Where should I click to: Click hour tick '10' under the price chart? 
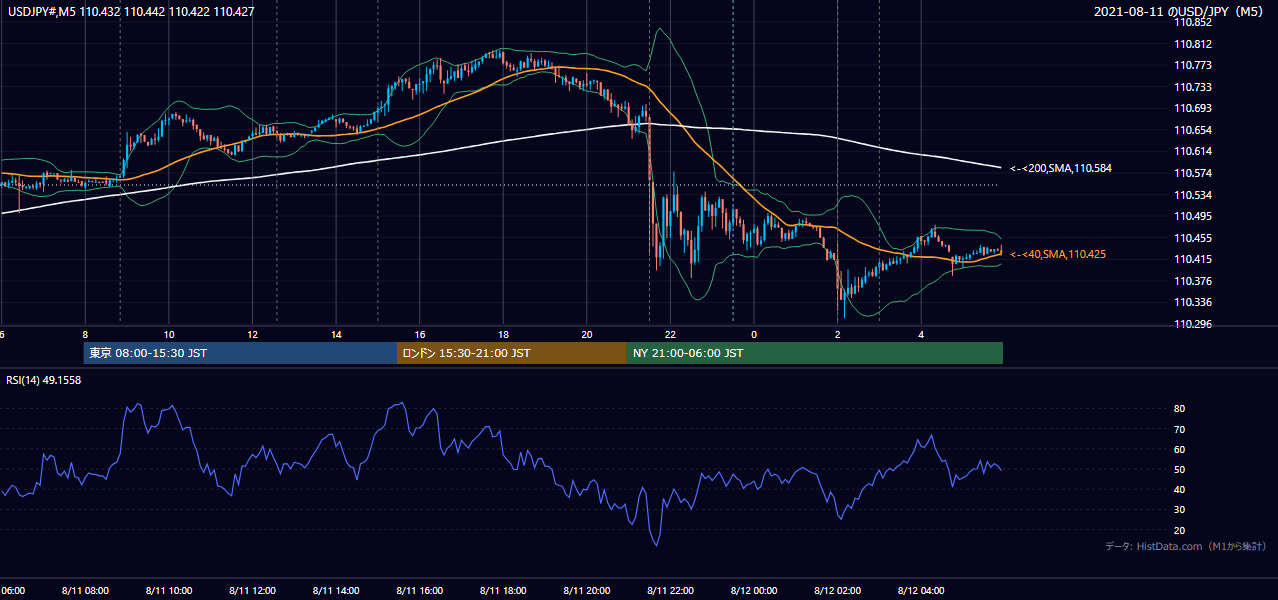tap(169, 334)
